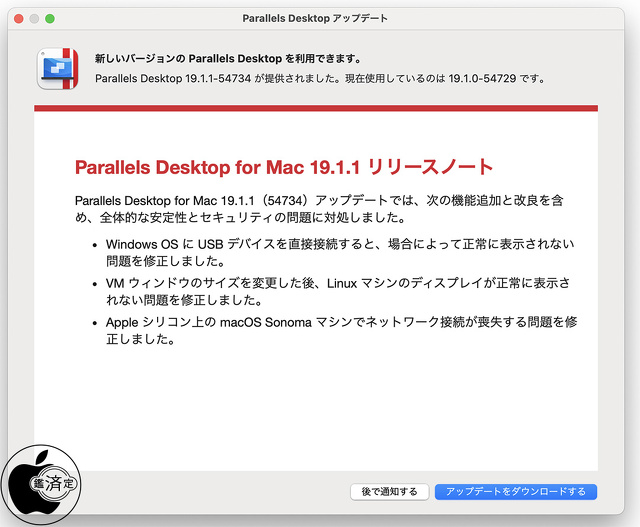Zoom the window with the green button
The image size is (640, 527).
click(x=50, y=18)
